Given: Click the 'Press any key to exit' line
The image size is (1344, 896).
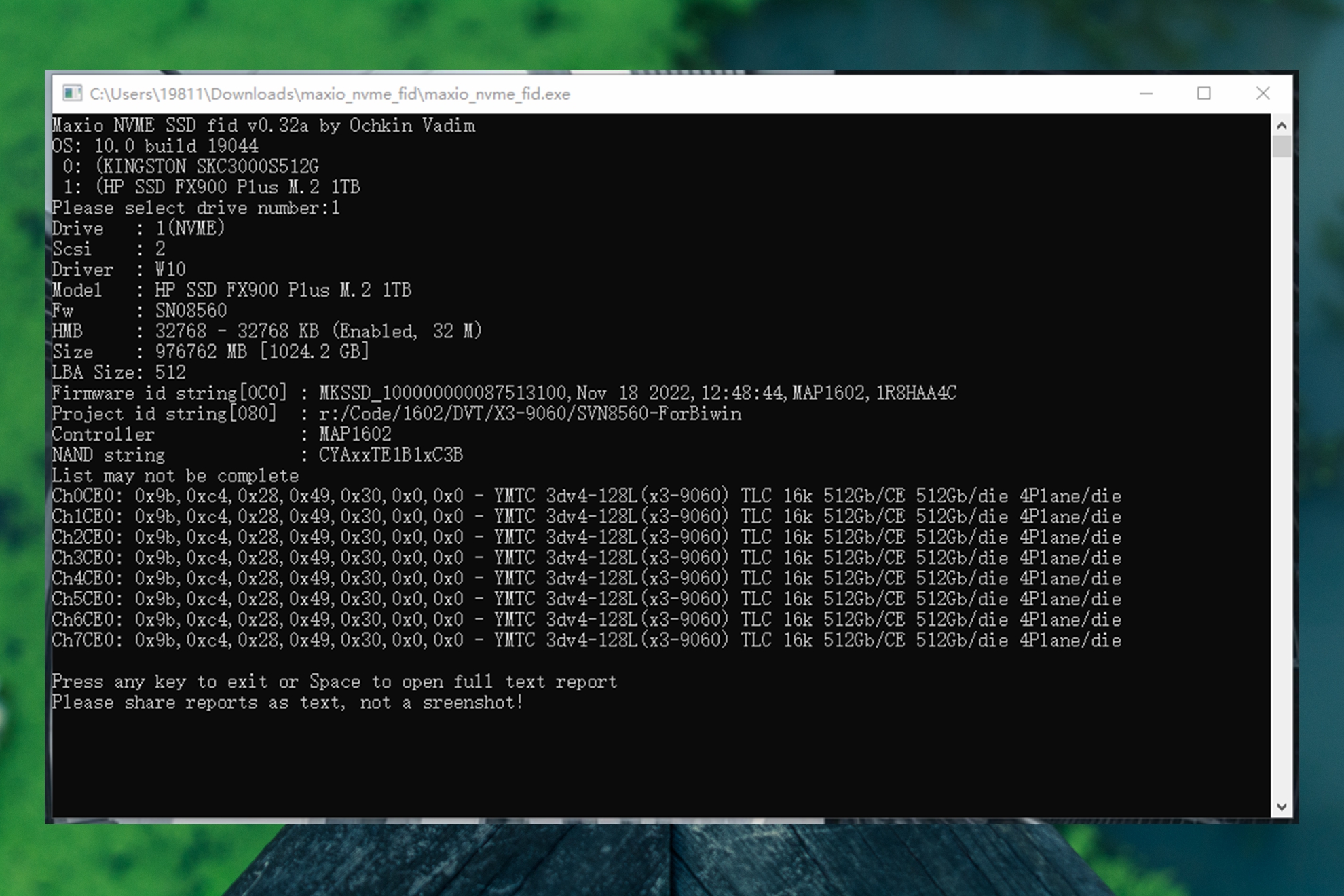Looking at the screenshot, I should (334, 682).
